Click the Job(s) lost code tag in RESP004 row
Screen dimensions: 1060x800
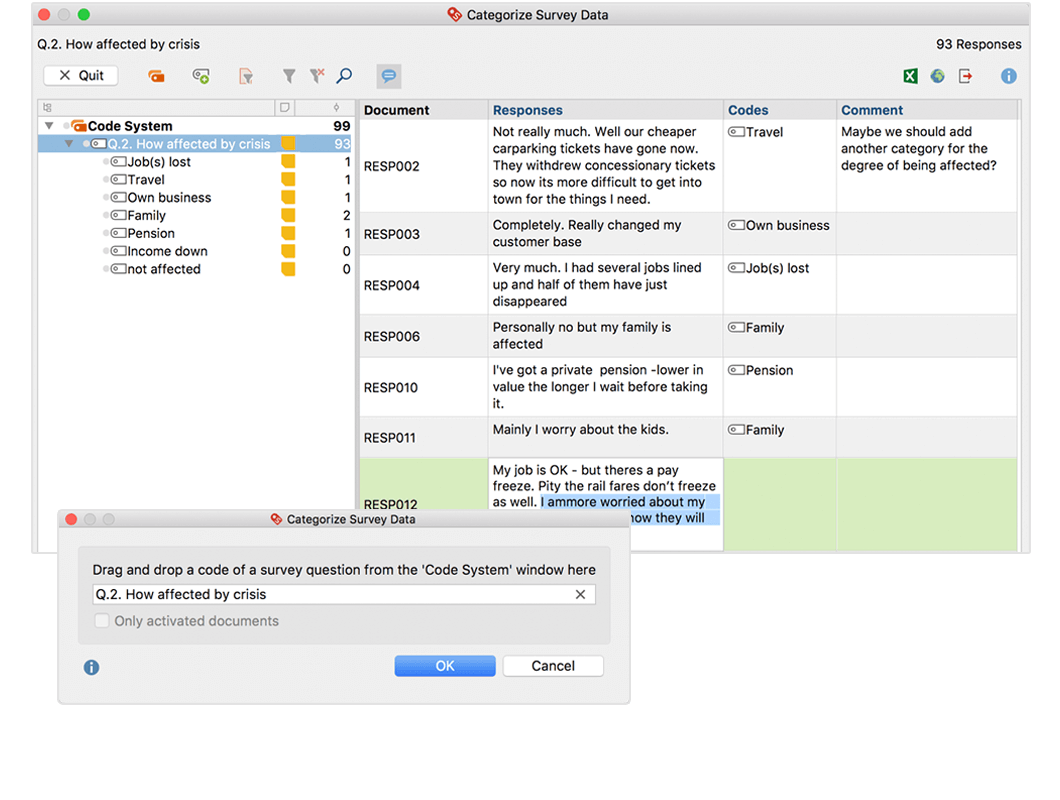[x=768, y=268]
